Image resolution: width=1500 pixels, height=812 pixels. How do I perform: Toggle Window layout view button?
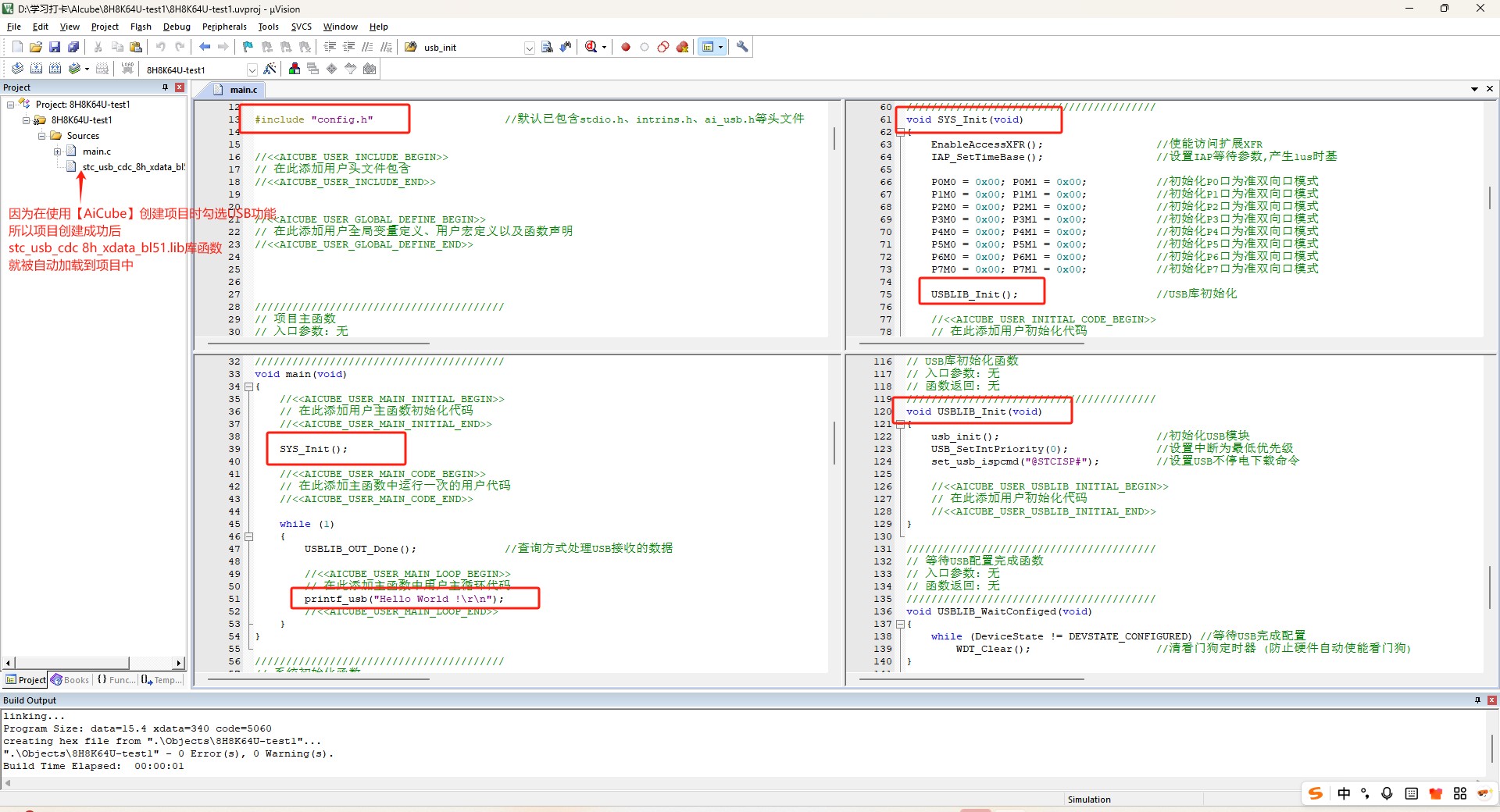(x=708, y=47)
